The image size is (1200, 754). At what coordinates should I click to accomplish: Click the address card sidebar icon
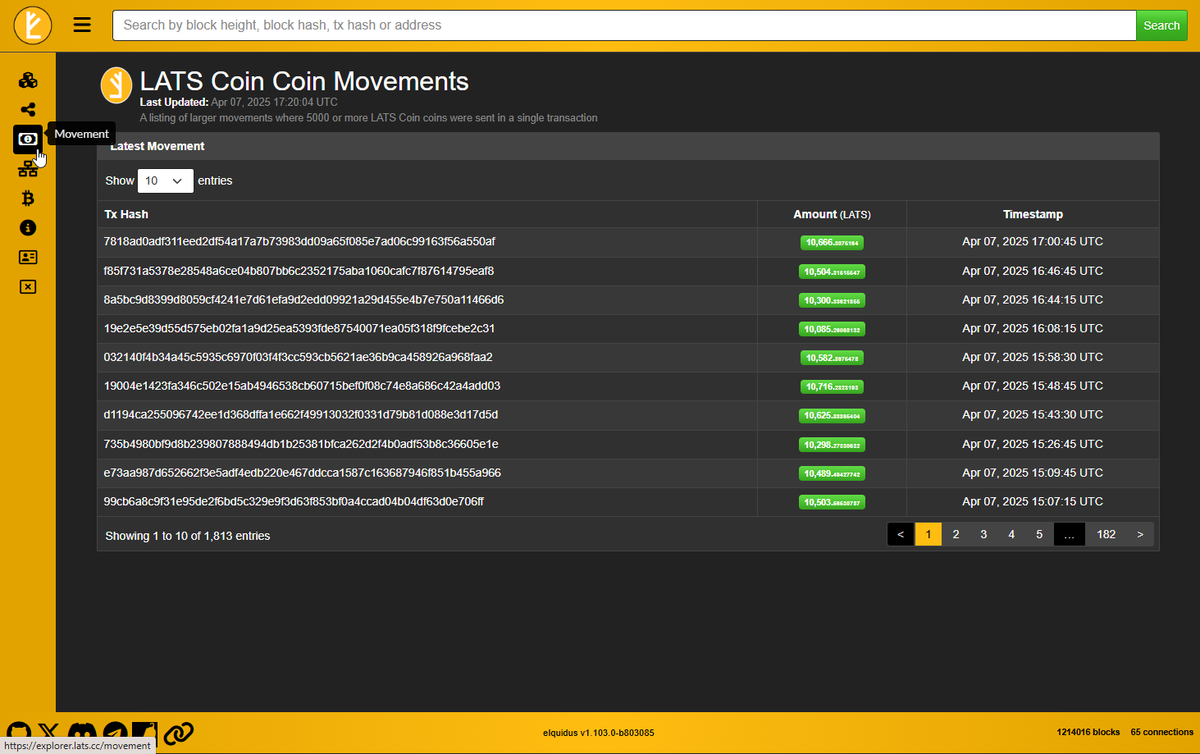28,257
